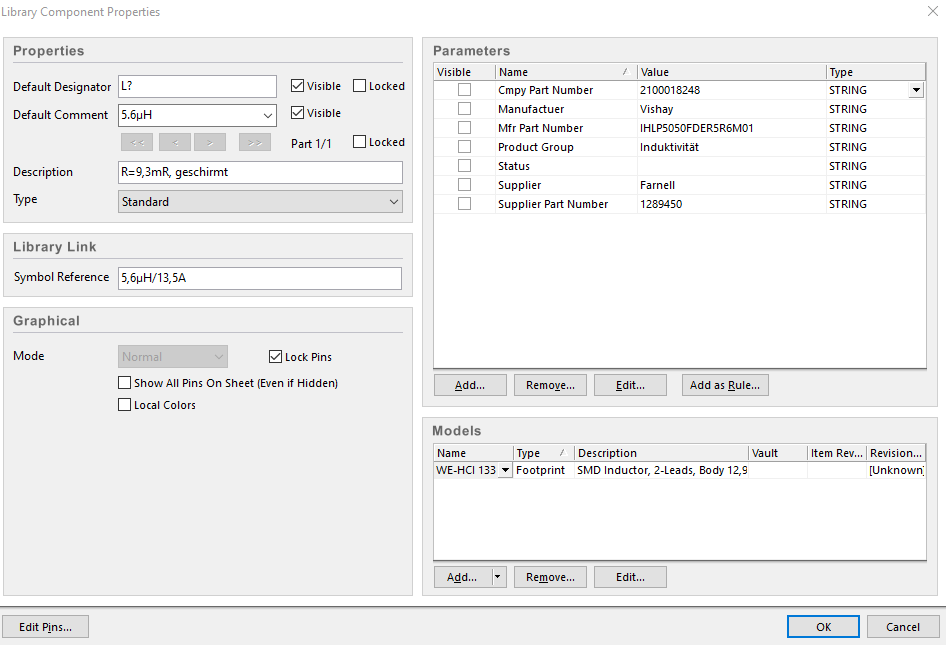
Task: Click the Models Revision... column header
Action: 896,453
